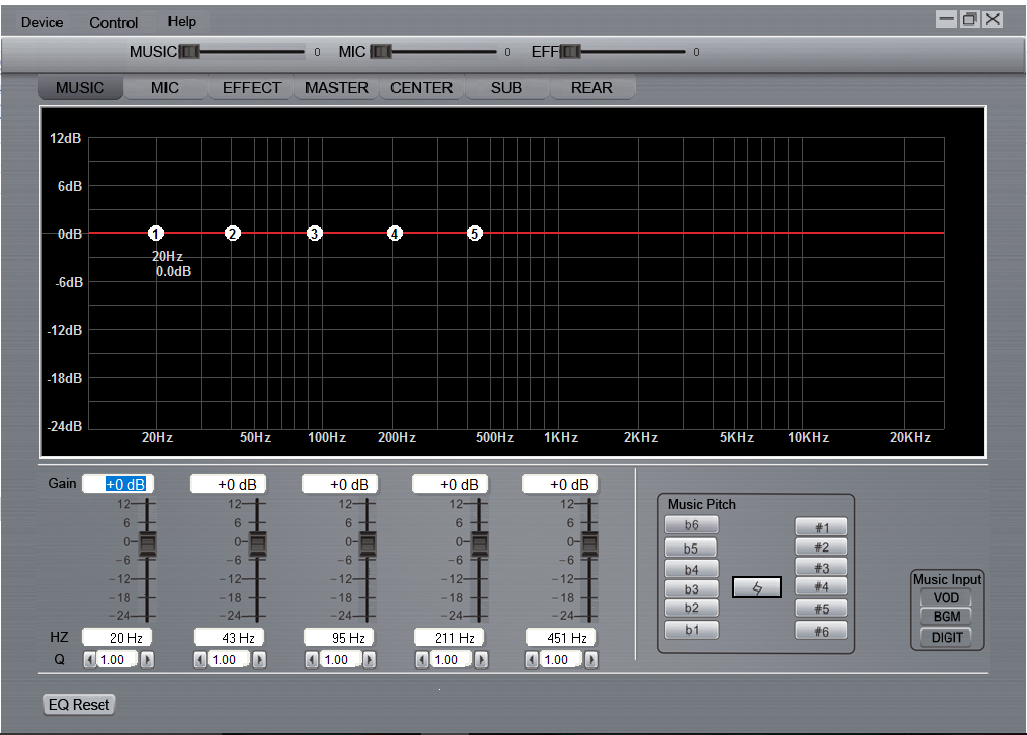Select EQ band node 3 on graph

[x=315, y=233]
